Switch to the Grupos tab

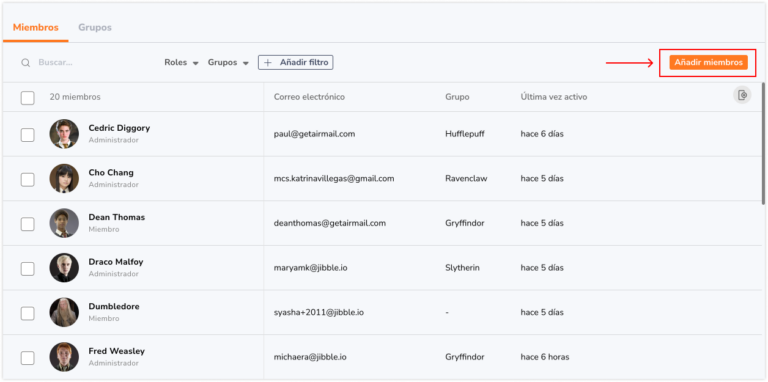click(x=95, y=27)
